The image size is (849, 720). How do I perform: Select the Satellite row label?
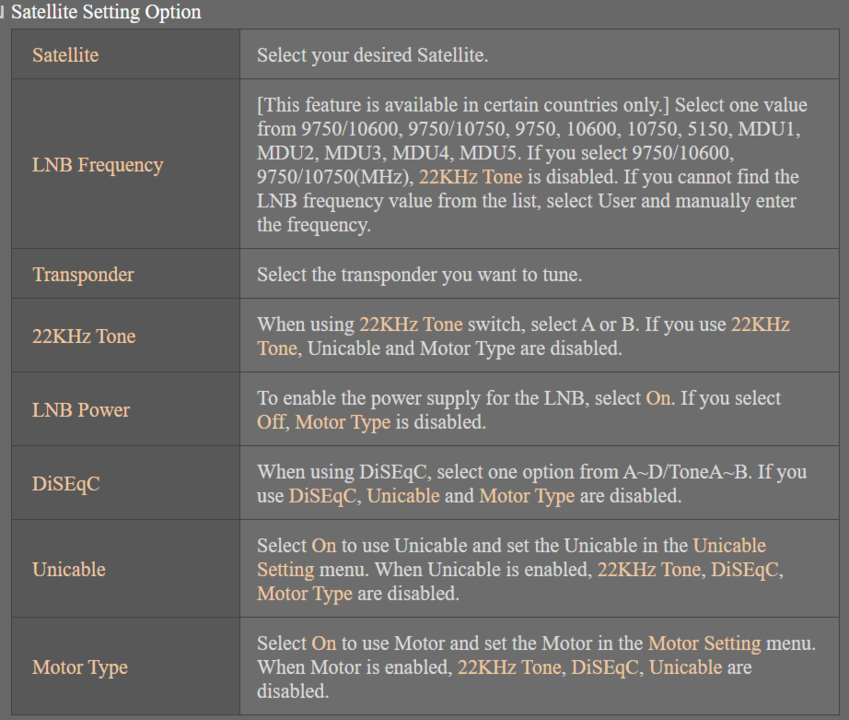click(x=65, y=55)
